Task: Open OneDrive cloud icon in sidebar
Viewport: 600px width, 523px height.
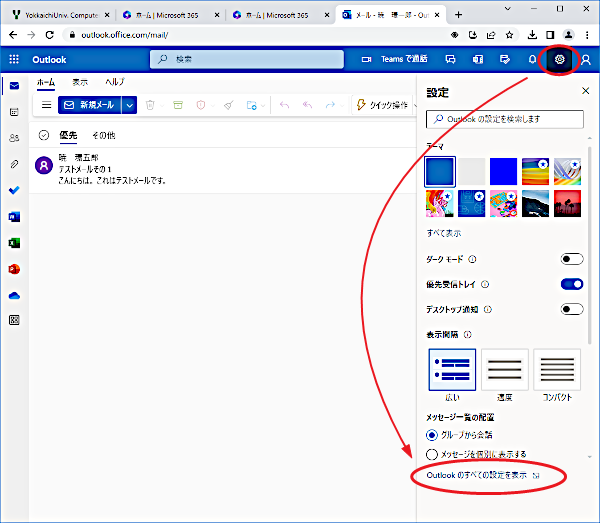Action: click(x=14, y=296)
